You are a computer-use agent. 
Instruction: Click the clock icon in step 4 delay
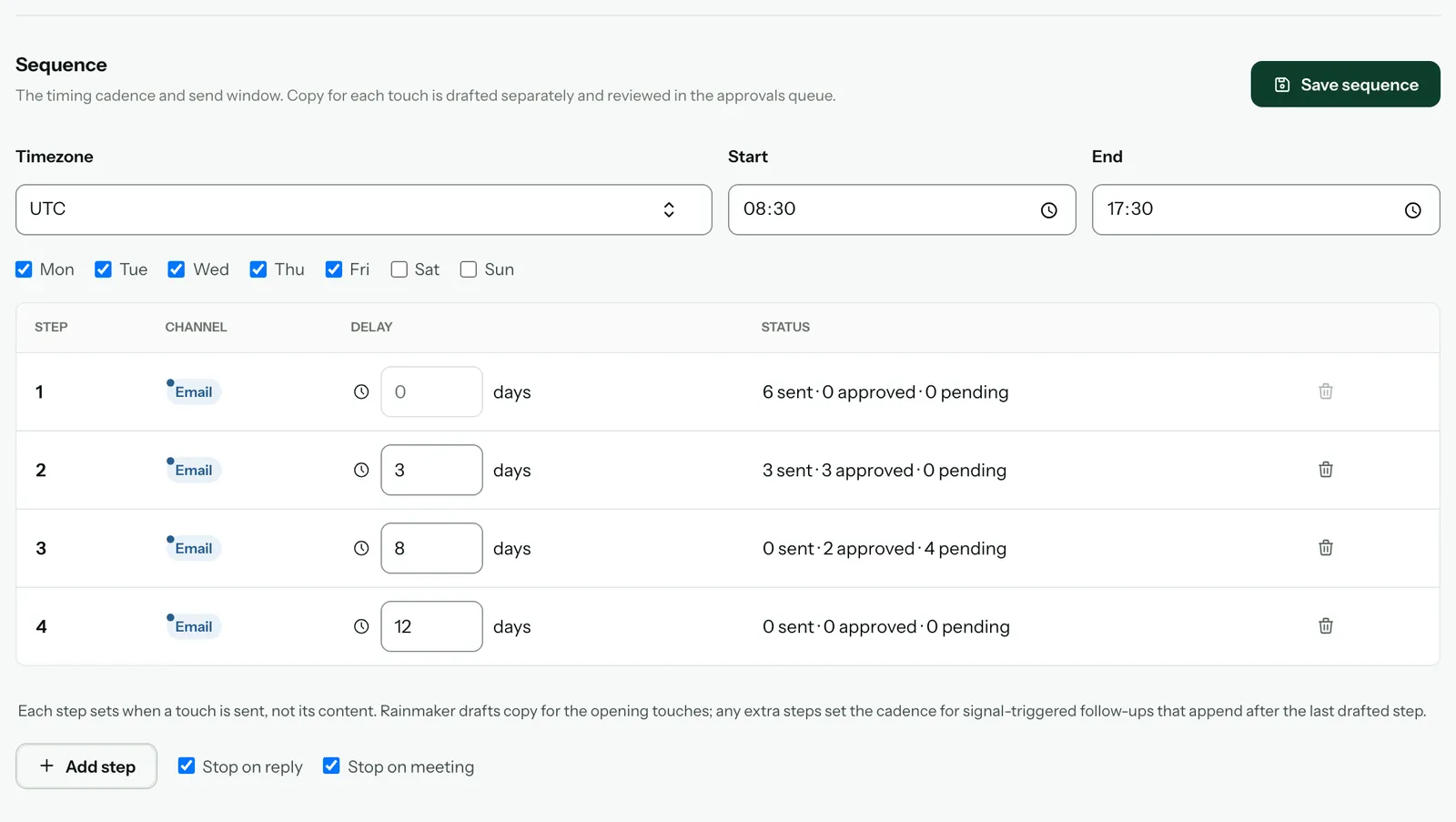[361, 626]
